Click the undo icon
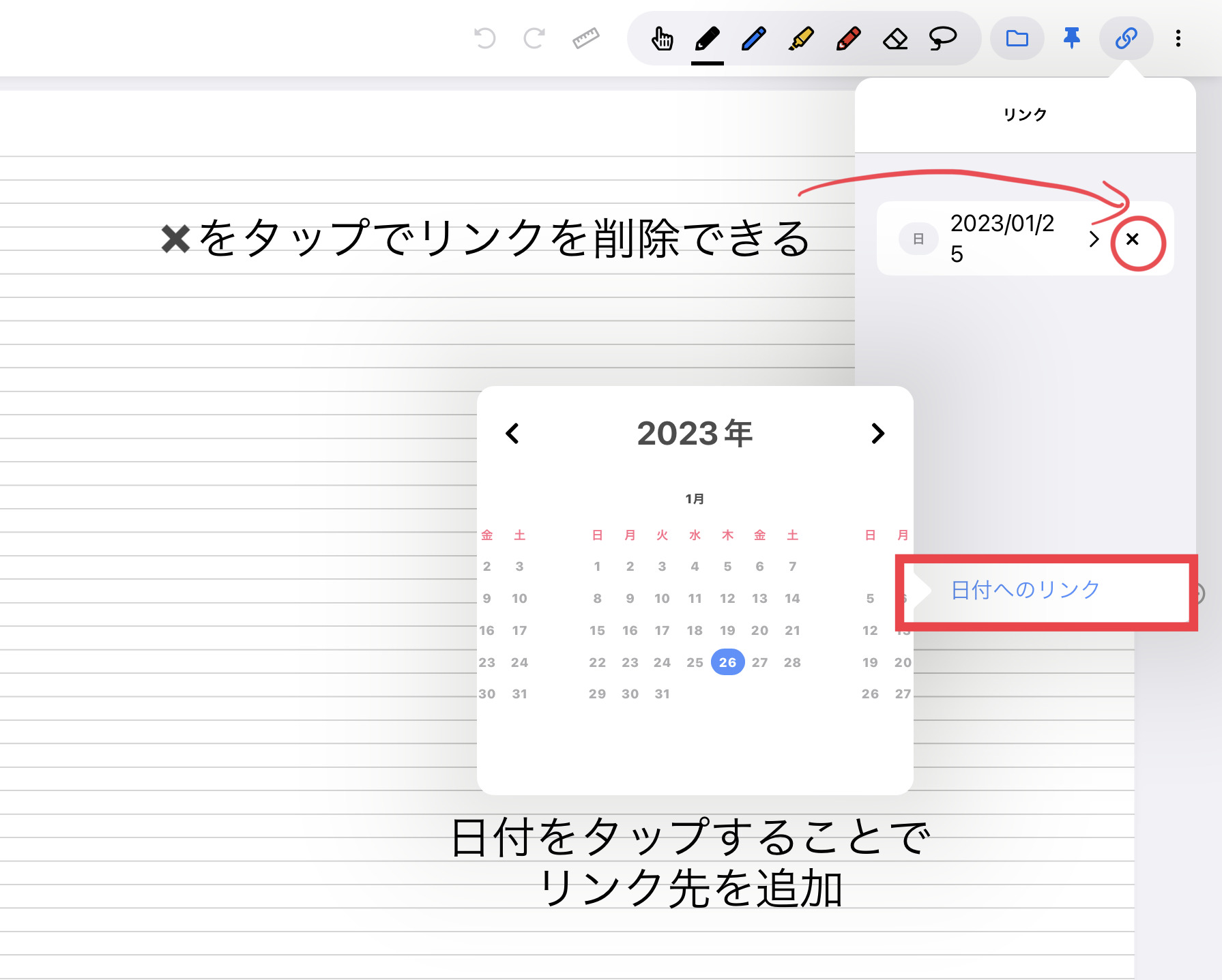This screenshot has height=980, width=1222. click(x=486, y=38)
